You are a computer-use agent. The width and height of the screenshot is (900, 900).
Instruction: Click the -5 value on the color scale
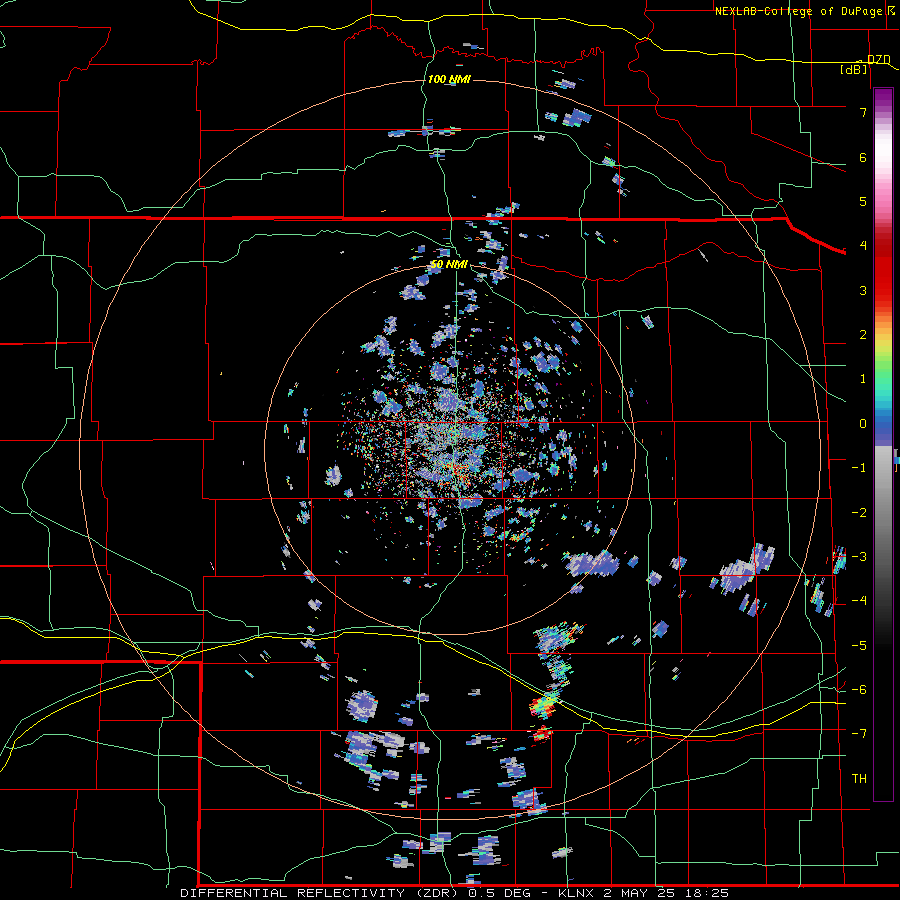tap(859, 646)
